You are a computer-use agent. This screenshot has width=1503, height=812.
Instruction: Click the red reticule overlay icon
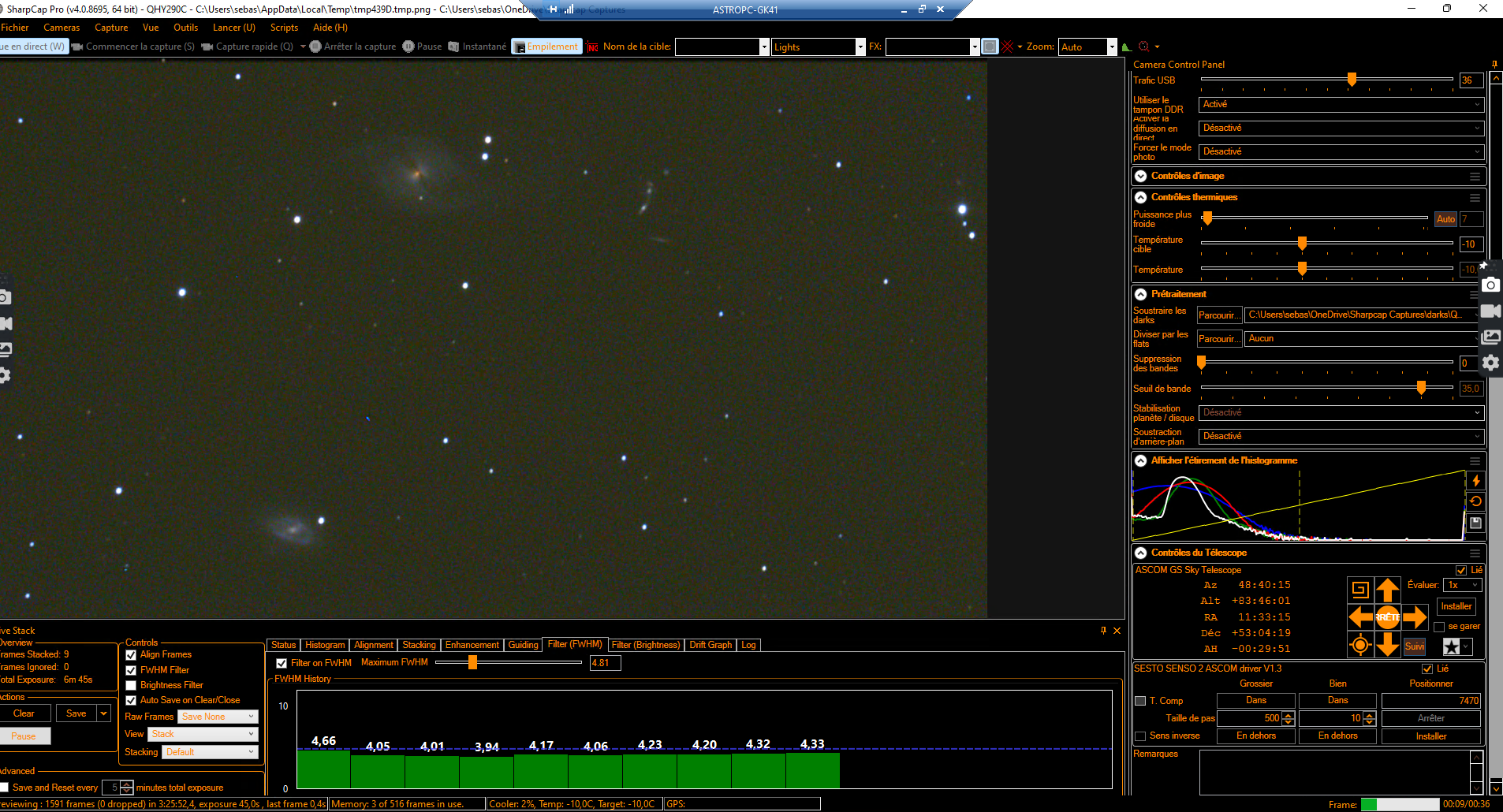click(1008, 47)
